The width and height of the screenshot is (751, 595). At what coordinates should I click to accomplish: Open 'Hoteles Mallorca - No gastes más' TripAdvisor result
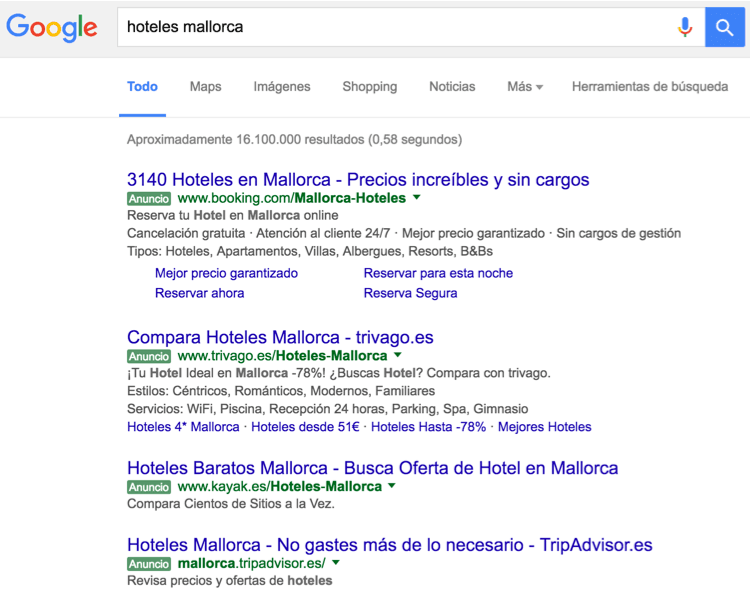click(389, 545)
